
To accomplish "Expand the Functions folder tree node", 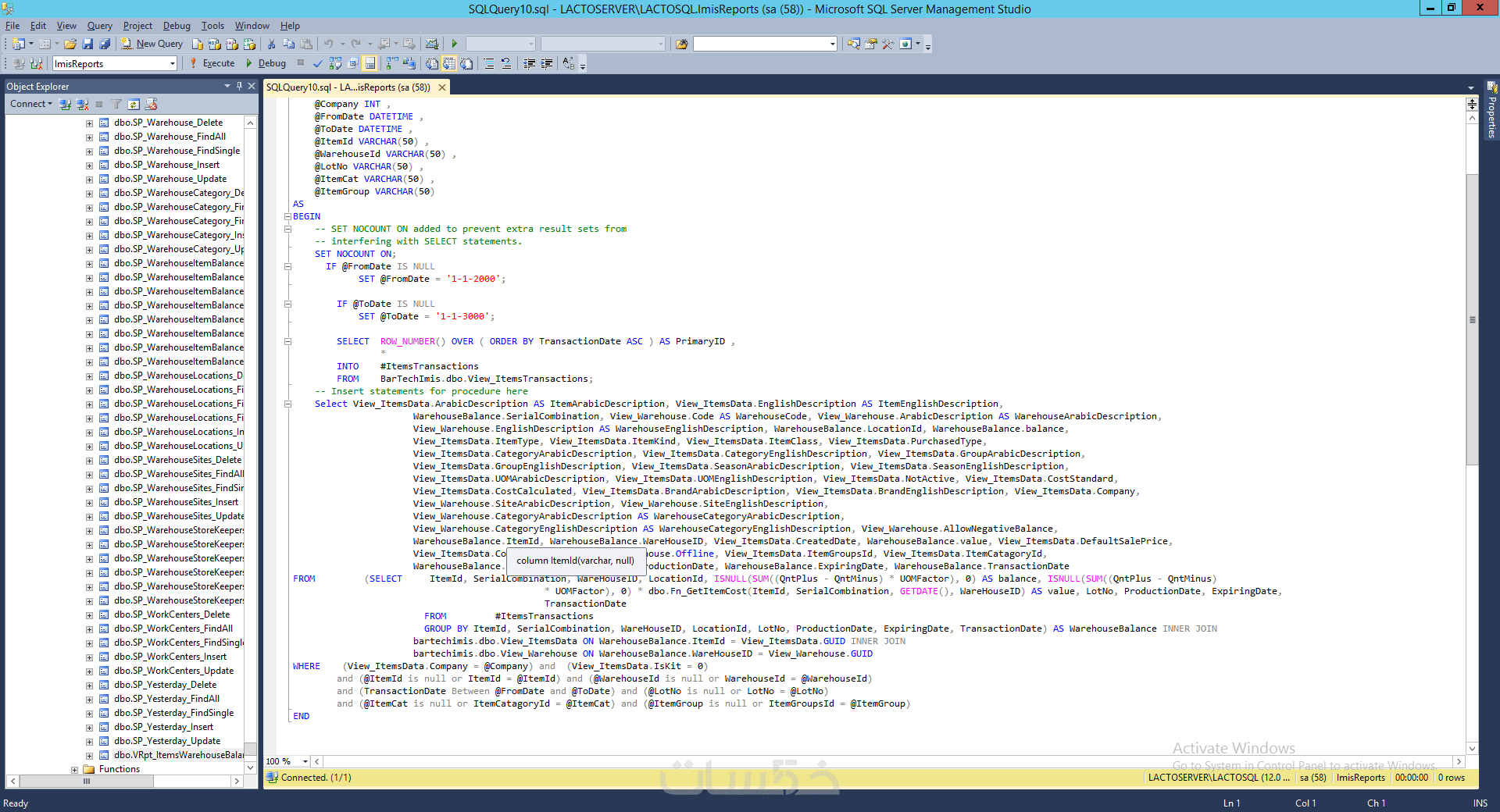I will [x=75, y=769].
